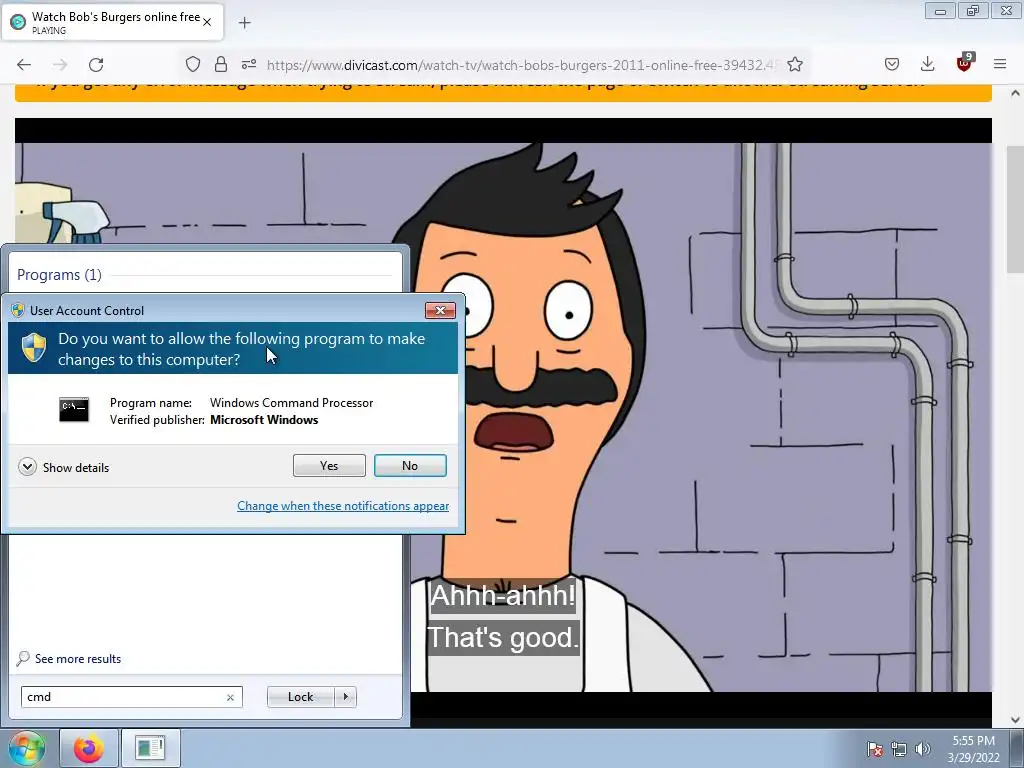Click the Firefox forward arrow
Image resolution: width=1024 pixels, height=768 pixels.
tap(60, 65)
